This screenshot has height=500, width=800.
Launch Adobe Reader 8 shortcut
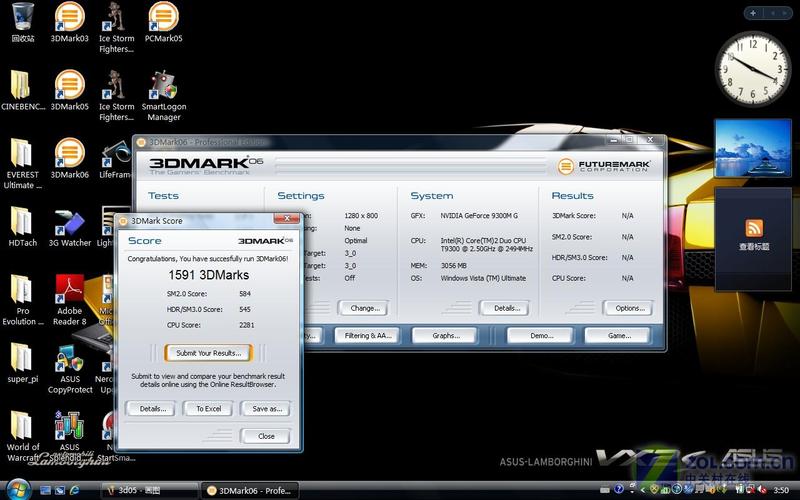[69, 300]
